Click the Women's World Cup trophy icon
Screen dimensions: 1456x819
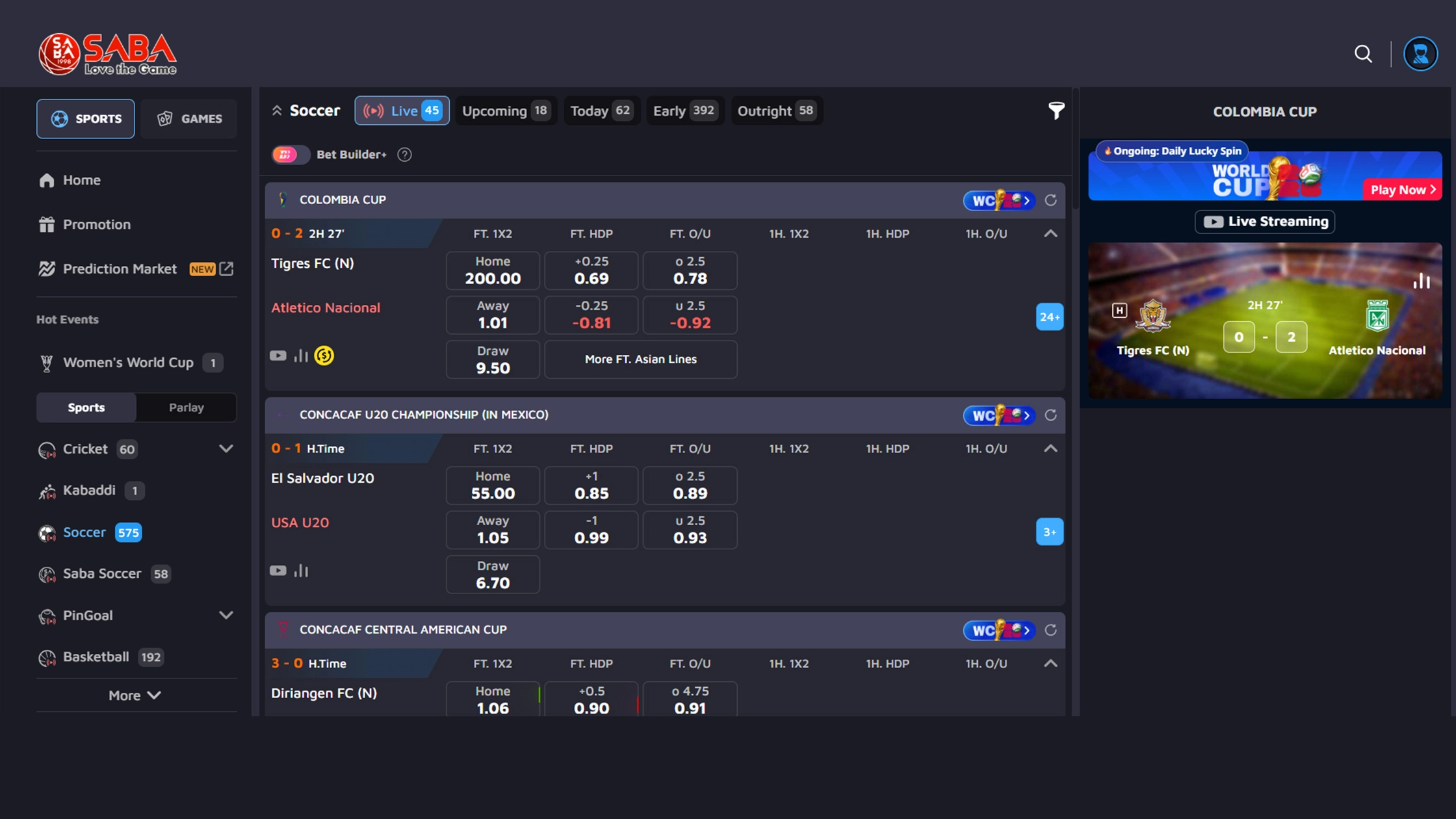click(x=46, y=363)
